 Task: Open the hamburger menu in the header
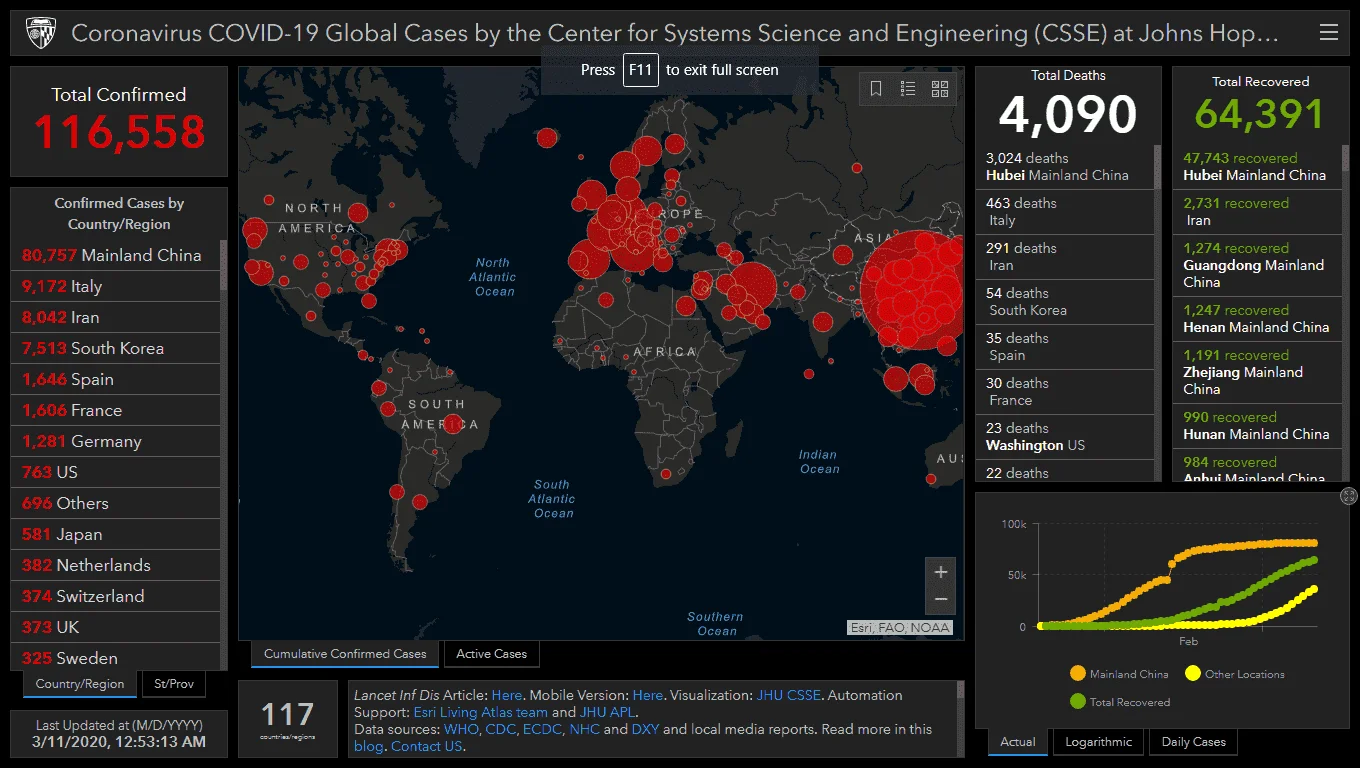[1328, 33]
